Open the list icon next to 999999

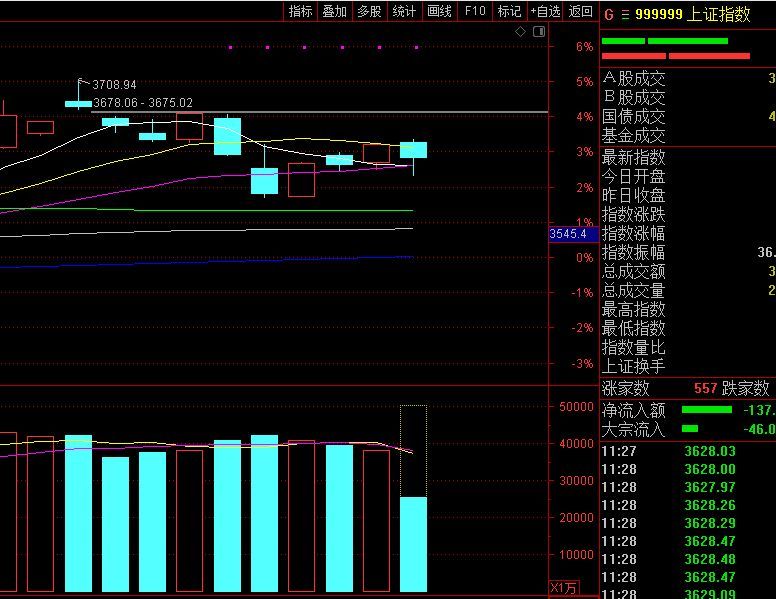click(625, 14)
